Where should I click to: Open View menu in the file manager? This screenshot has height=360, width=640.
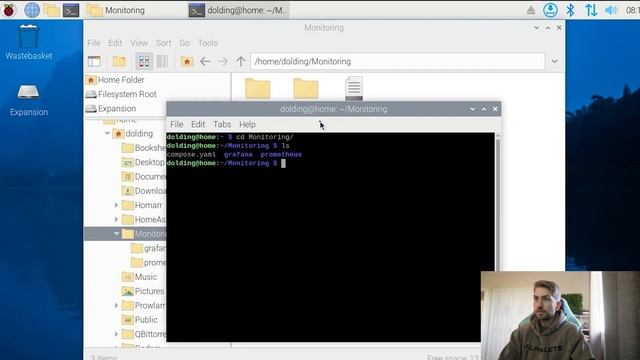point(139,43)
